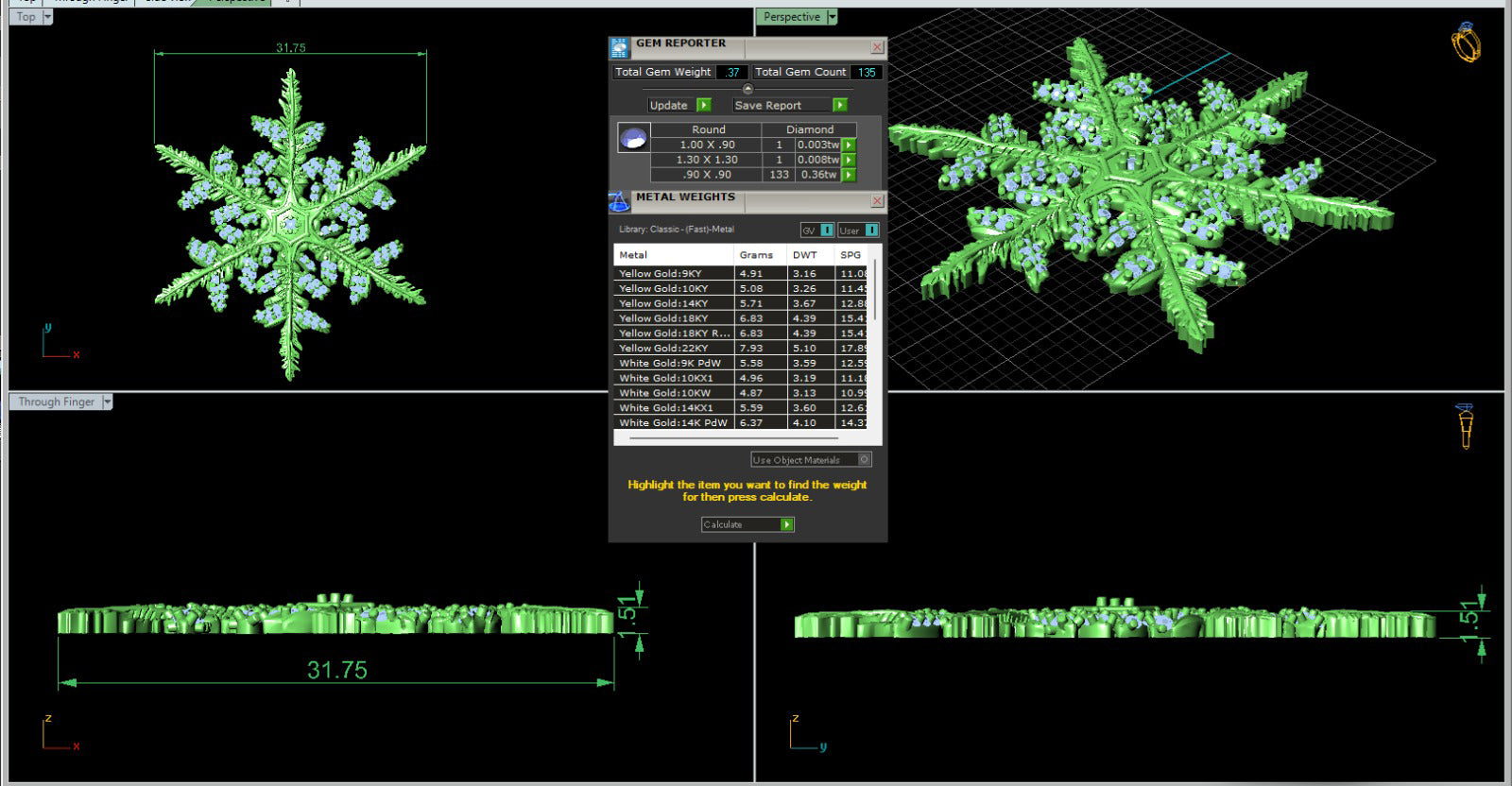
Task: Collapse the Gem Reporter with the up-arrow handle
Action: [747, 89]
